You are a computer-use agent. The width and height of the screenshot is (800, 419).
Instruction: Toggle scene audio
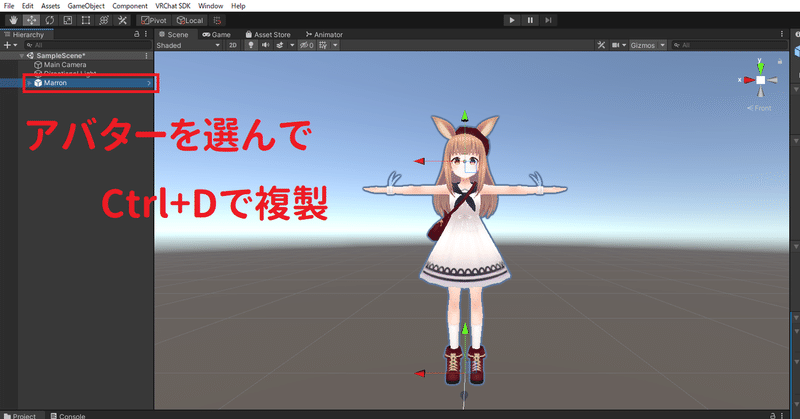265,45
